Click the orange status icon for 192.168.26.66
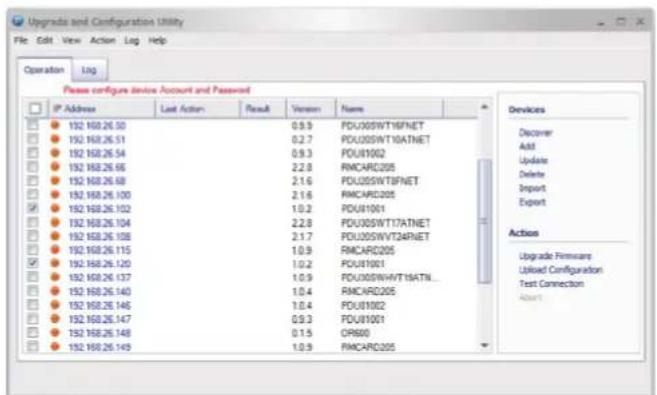Viewport: 657px width, 395px height. click(x=55, y=166)
